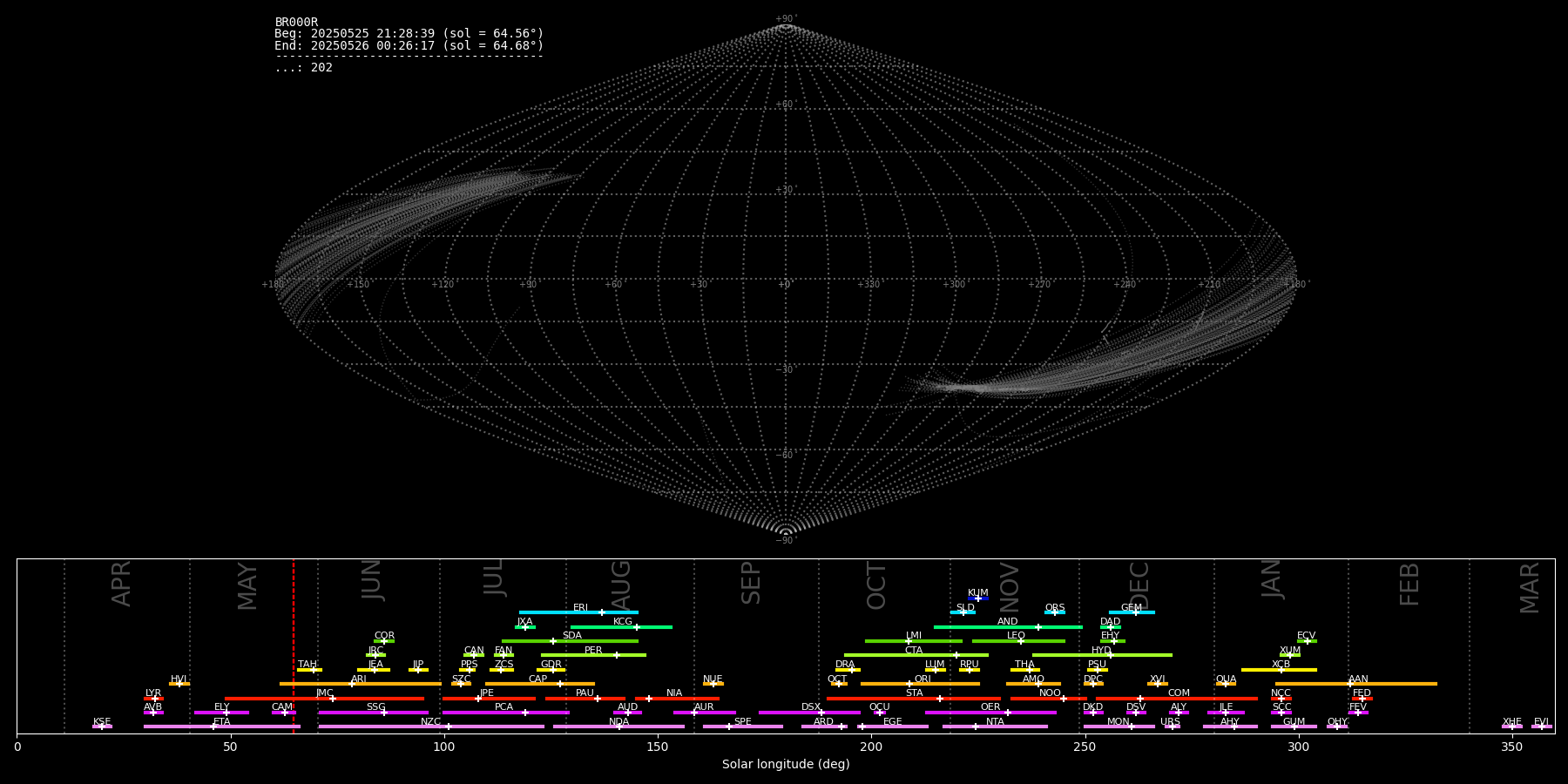Select the XCB shower label

click(x=1281, y=665)
